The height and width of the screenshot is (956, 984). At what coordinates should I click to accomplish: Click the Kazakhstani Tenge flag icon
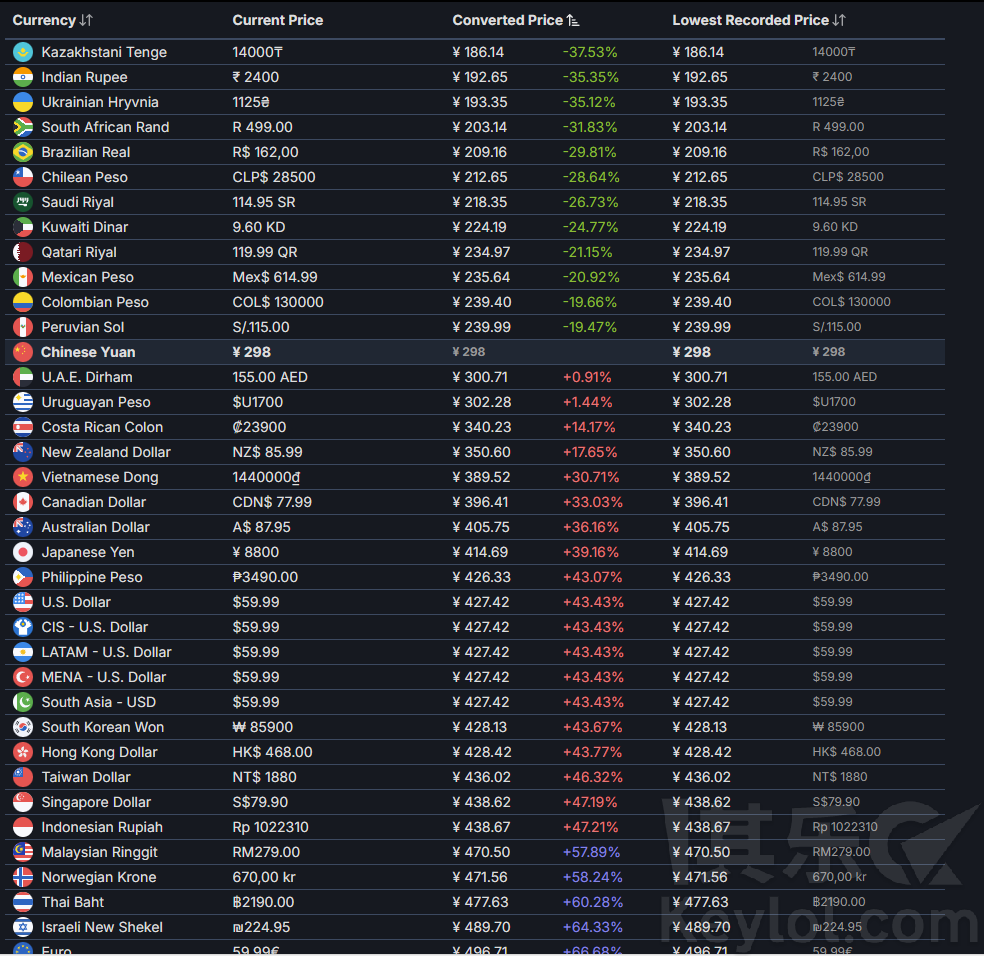click(x=23, y=52)
